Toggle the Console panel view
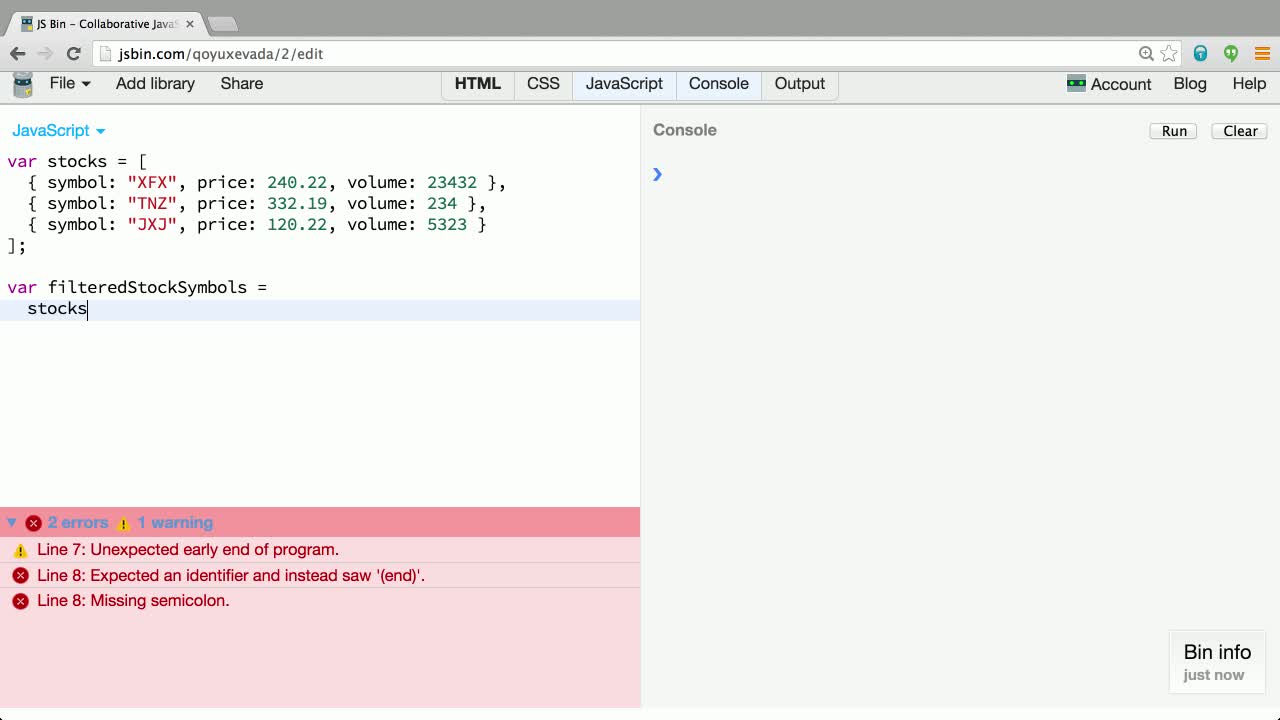This screenshot has width=1280, height=720. [x=718, y=84]
